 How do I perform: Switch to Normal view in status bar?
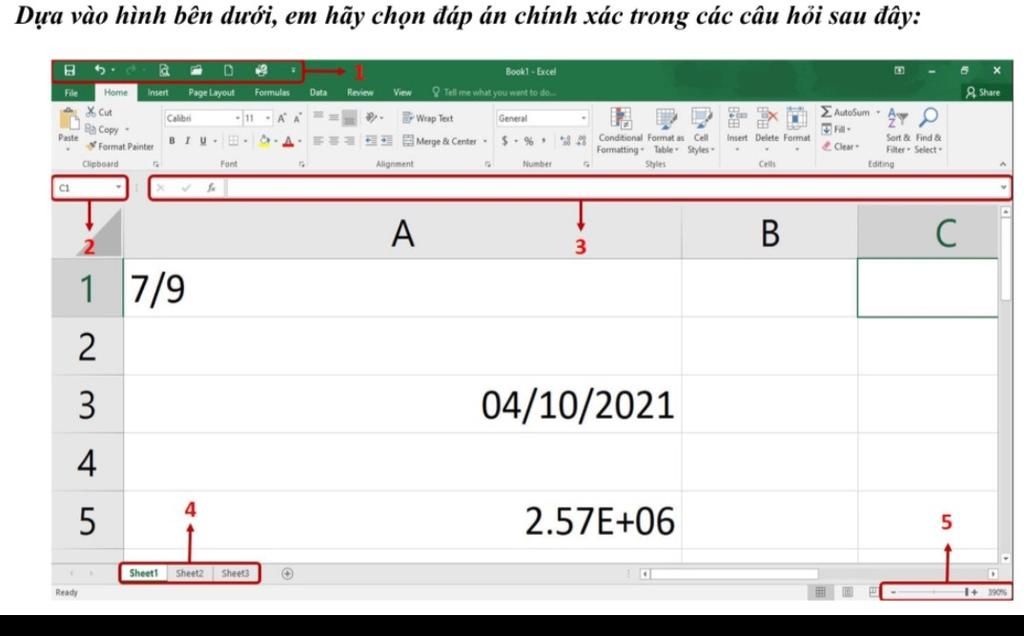click(820, 592)
